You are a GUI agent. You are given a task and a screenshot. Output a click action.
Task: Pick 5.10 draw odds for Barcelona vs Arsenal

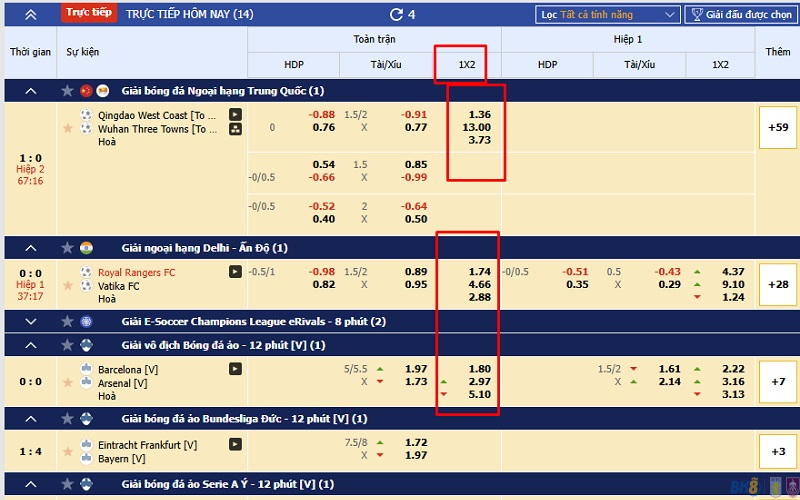pos(479,394)
